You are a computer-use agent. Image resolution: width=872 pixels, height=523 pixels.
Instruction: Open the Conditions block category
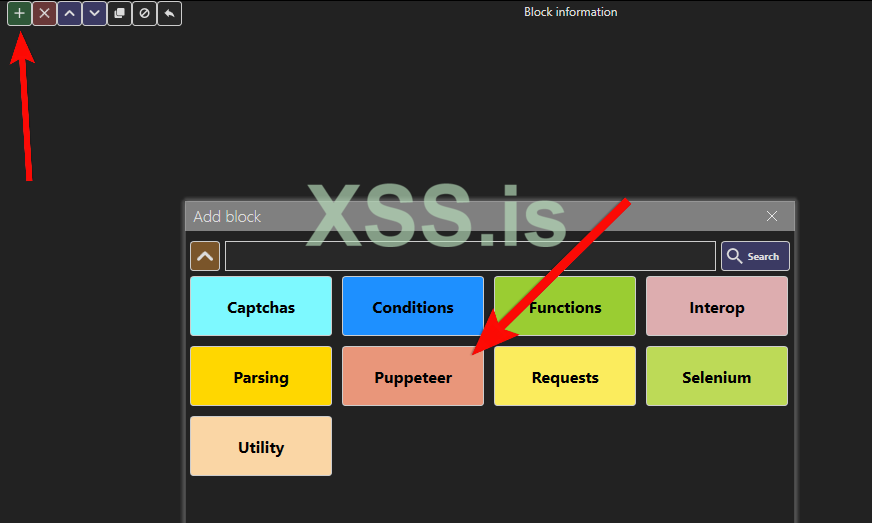tap(413, 307)
